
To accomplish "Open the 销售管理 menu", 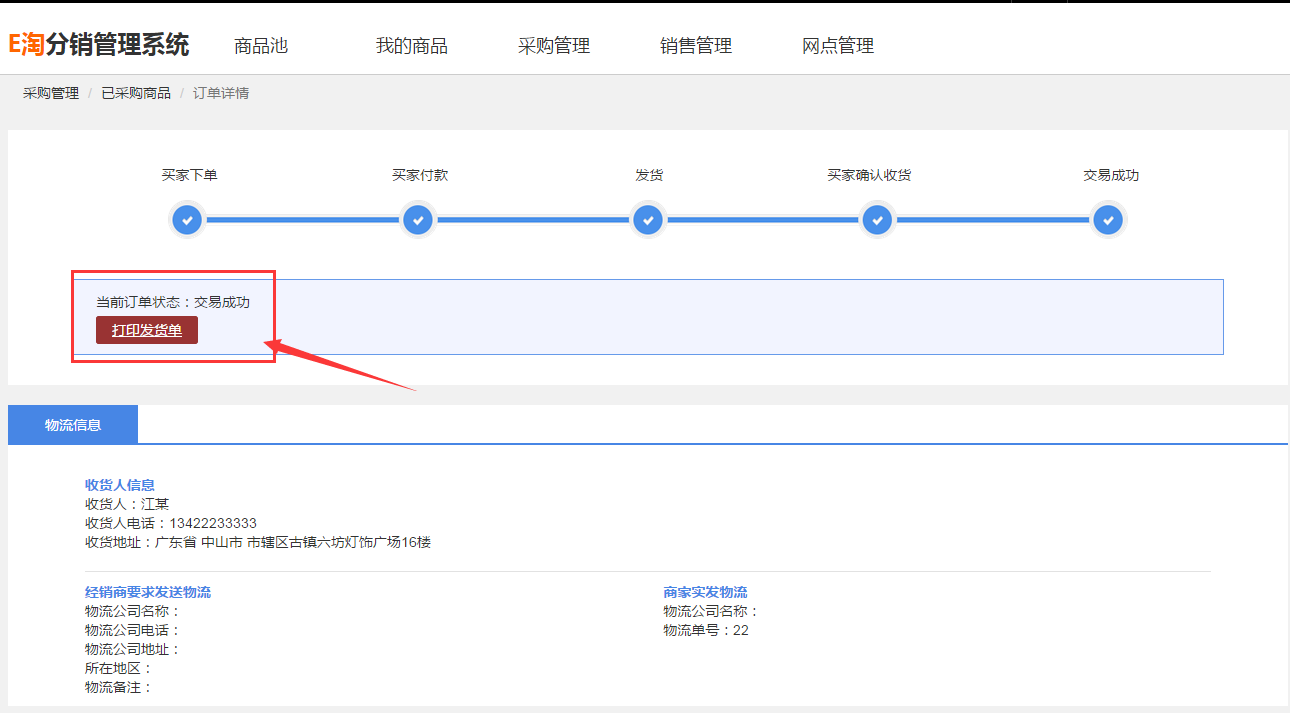I will coord(695,46).
